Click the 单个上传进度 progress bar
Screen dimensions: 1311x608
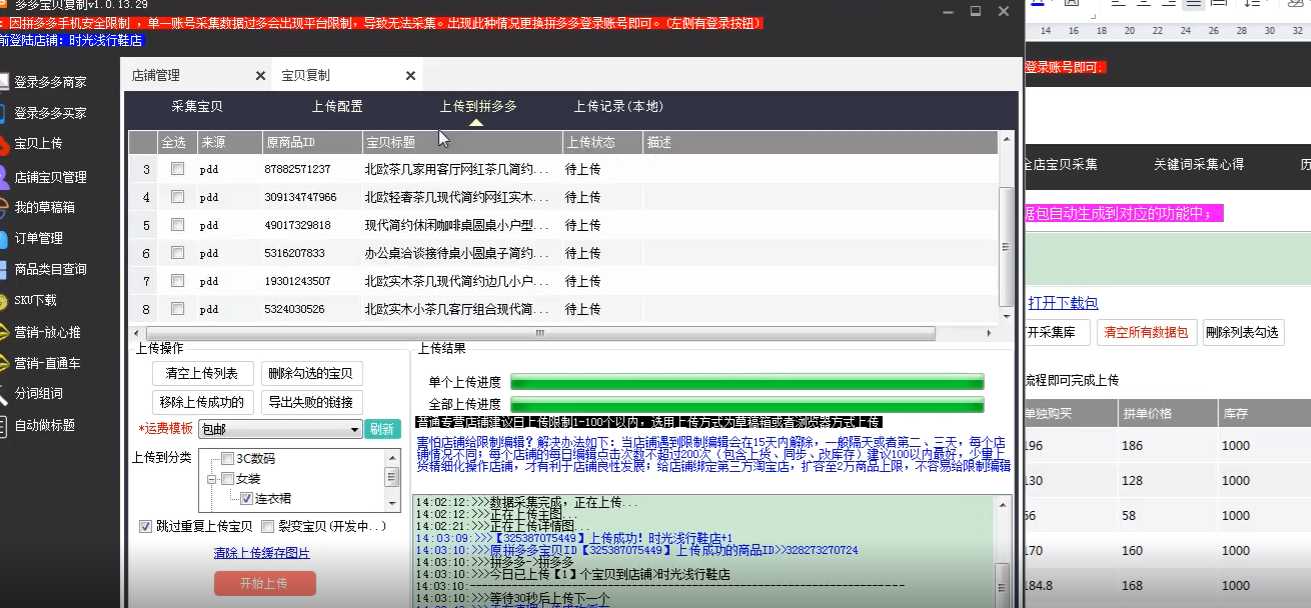[747, 382]
